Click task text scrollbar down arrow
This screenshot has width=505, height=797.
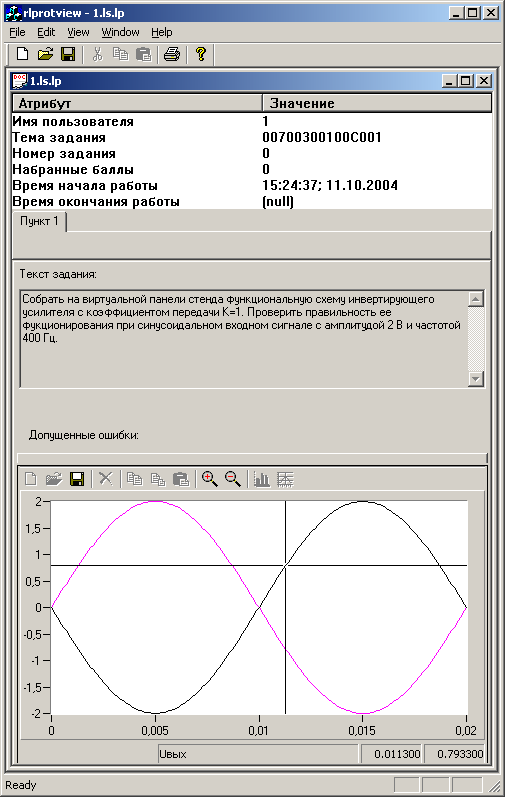(x=476, y=378)
